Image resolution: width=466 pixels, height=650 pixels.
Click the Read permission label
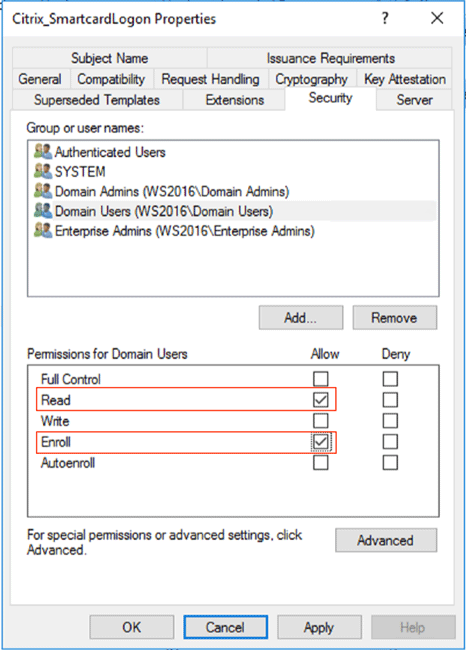[x=56, y=400]
